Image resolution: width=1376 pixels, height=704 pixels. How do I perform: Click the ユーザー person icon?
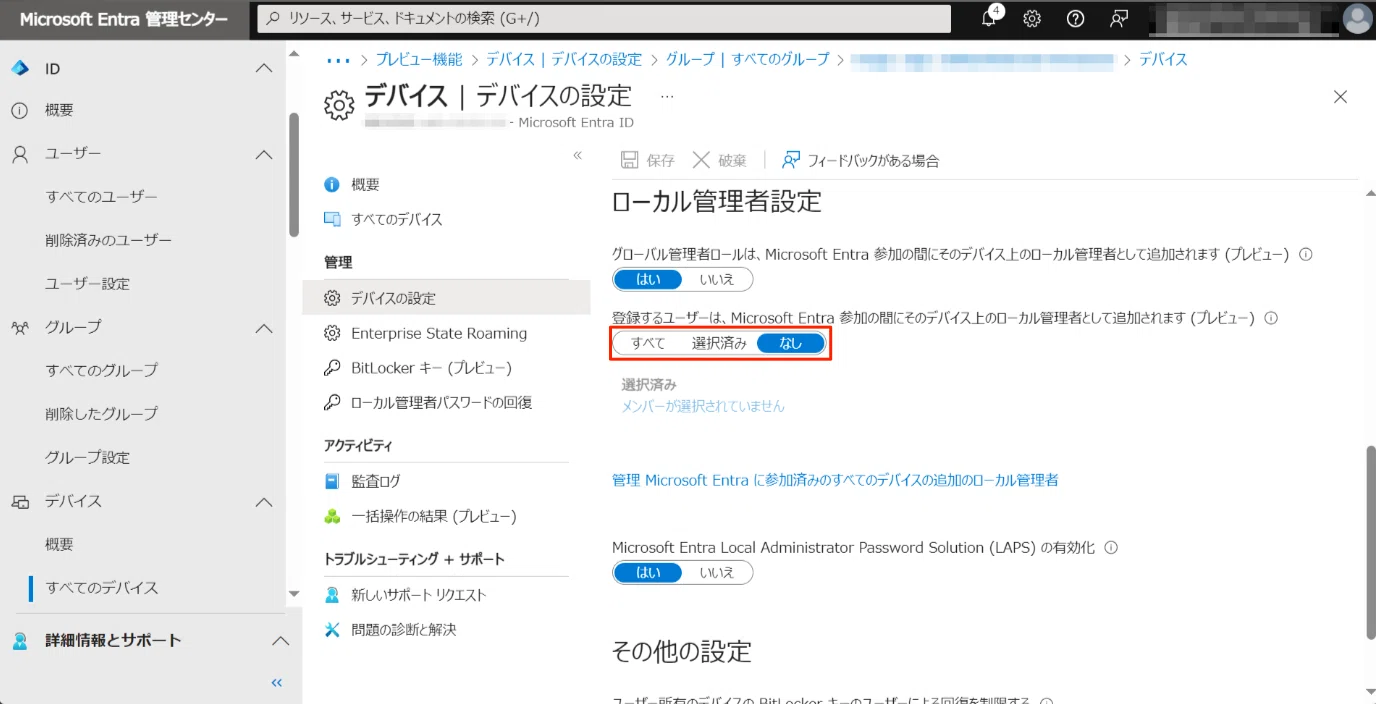[19, 154]
